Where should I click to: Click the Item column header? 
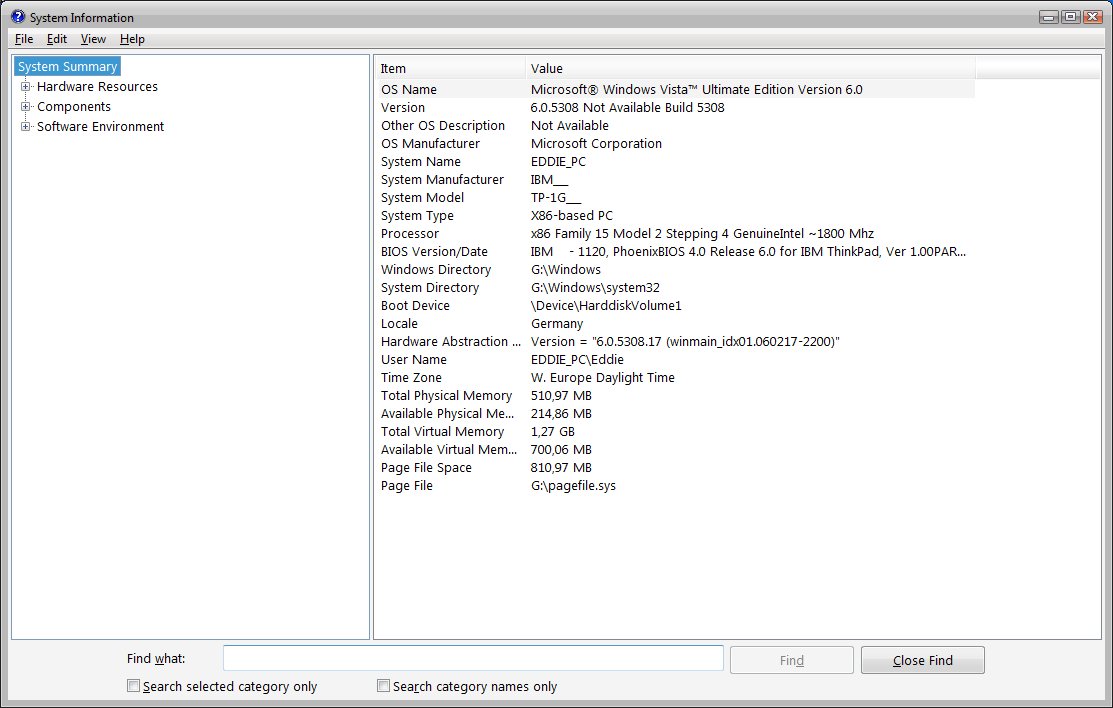click(x=449, y=67)
